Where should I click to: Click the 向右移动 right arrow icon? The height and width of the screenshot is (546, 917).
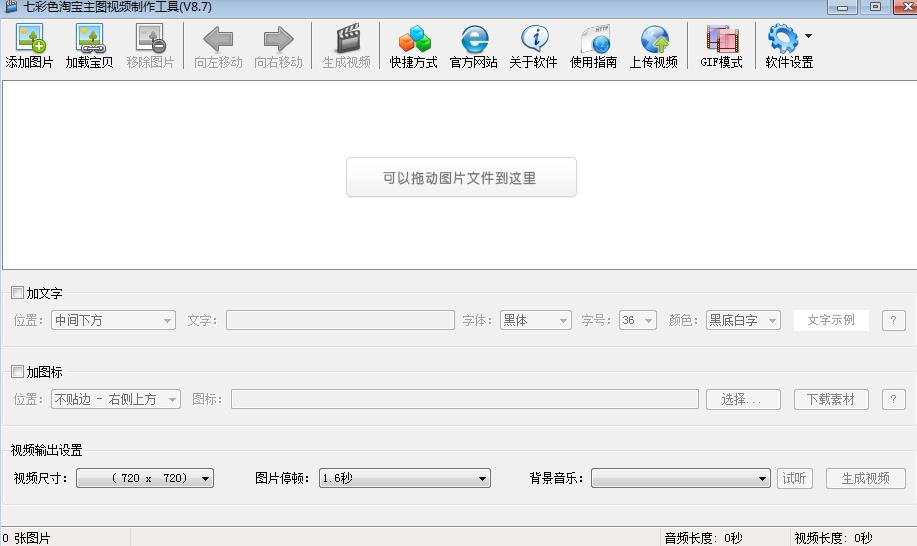[278, 39]
